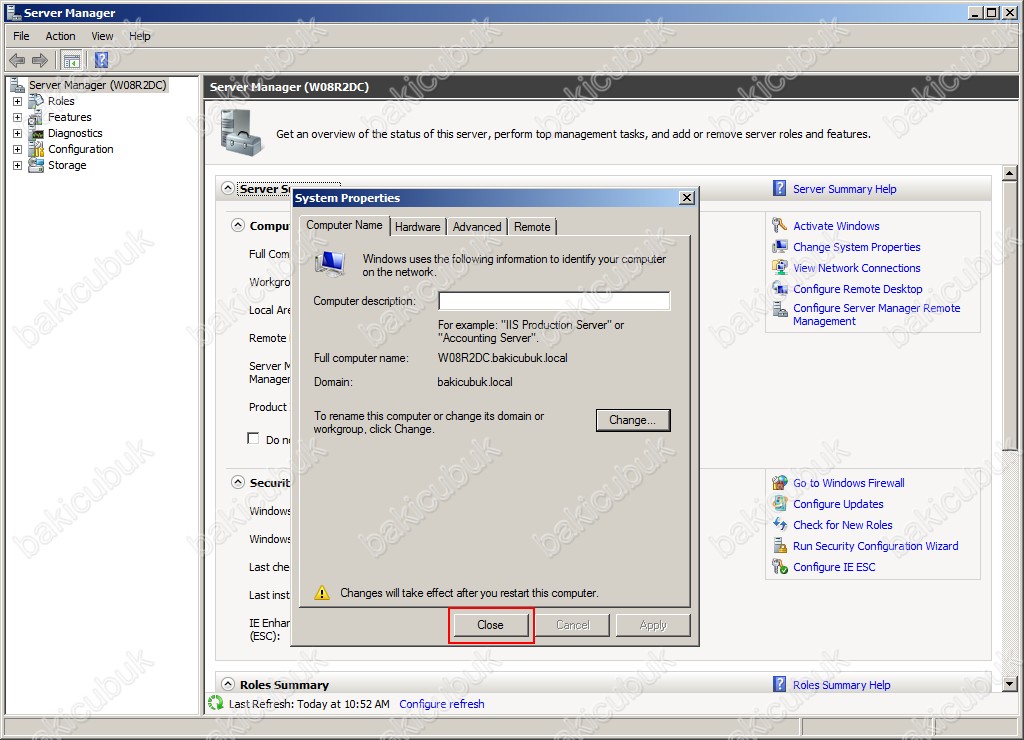
Task: Expand the Features tree node
Action: [18, 118]
